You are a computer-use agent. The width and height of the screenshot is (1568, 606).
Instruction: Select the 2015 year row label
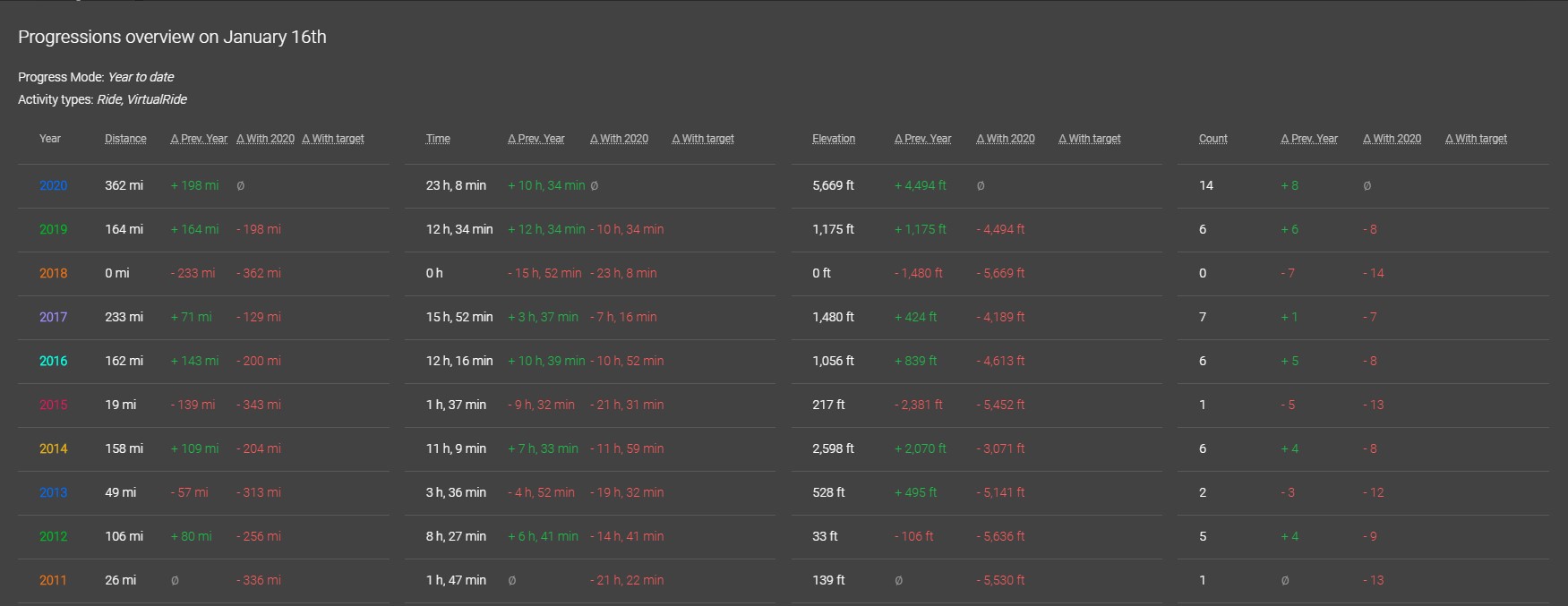53,405
